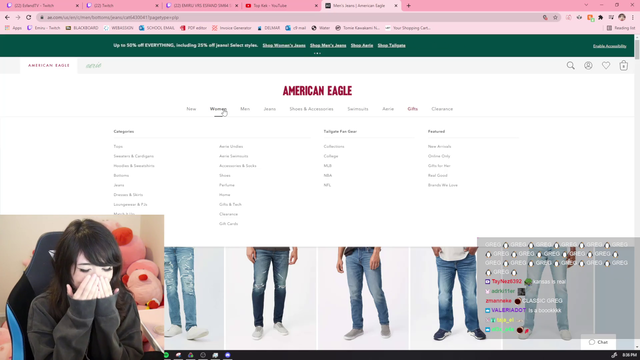The image size is (640, 360).
Task: Expand the Shoes & Accessories menu
Action: pos(311,109)
